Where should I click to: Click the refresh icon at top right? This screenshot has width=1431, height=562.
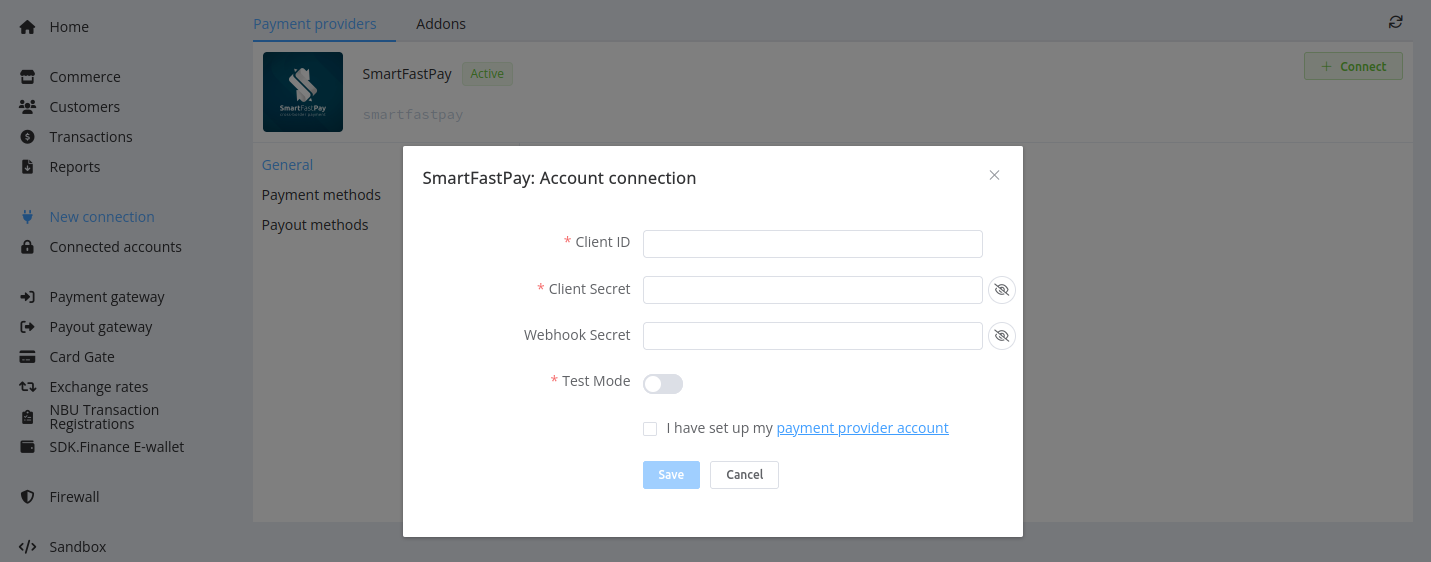point(1395,22)
